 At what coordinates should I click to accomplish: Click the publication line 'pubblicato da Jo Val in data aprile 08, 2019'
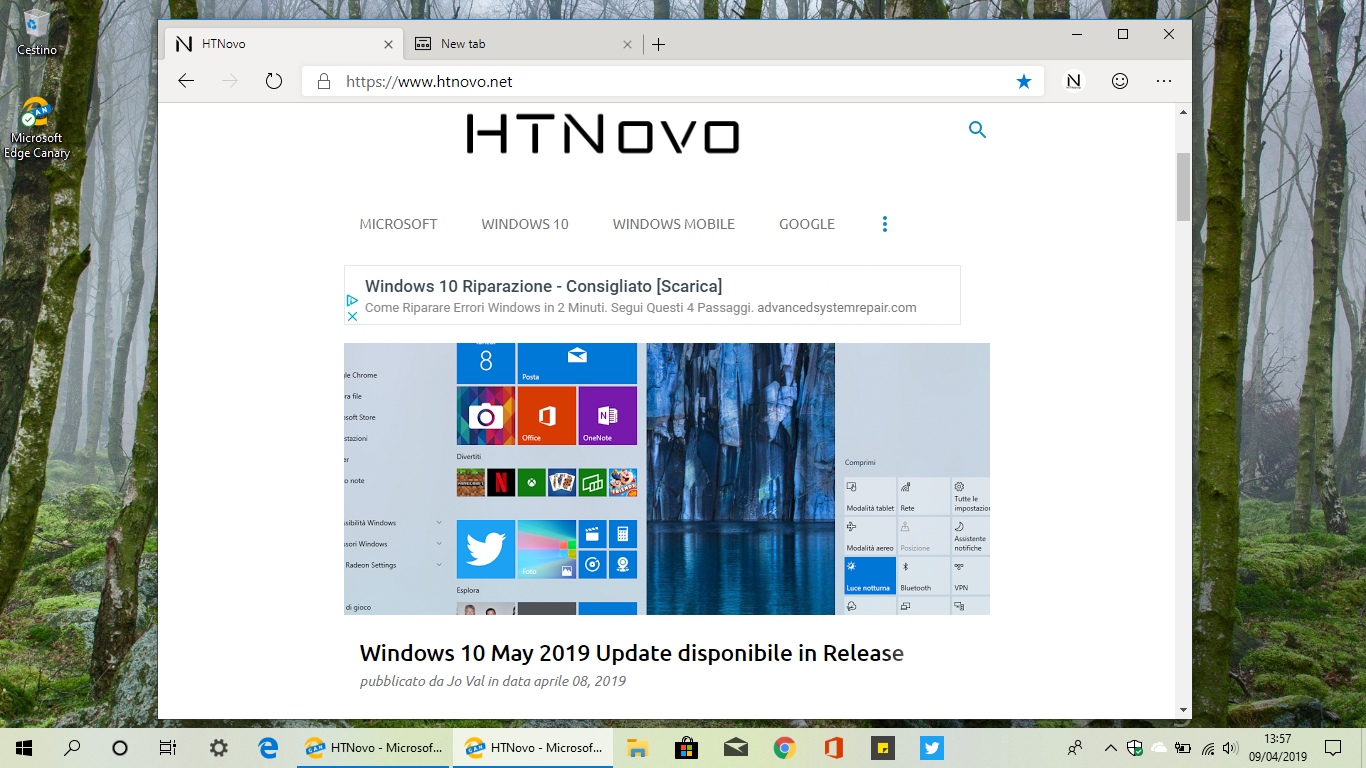493,681
